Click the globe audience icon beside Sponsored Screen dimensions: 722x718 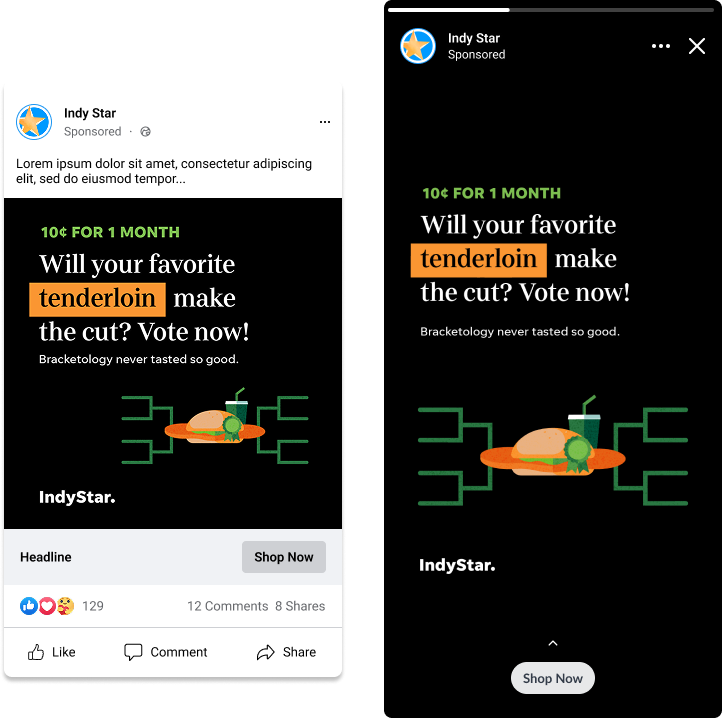[x=146, y=132]
